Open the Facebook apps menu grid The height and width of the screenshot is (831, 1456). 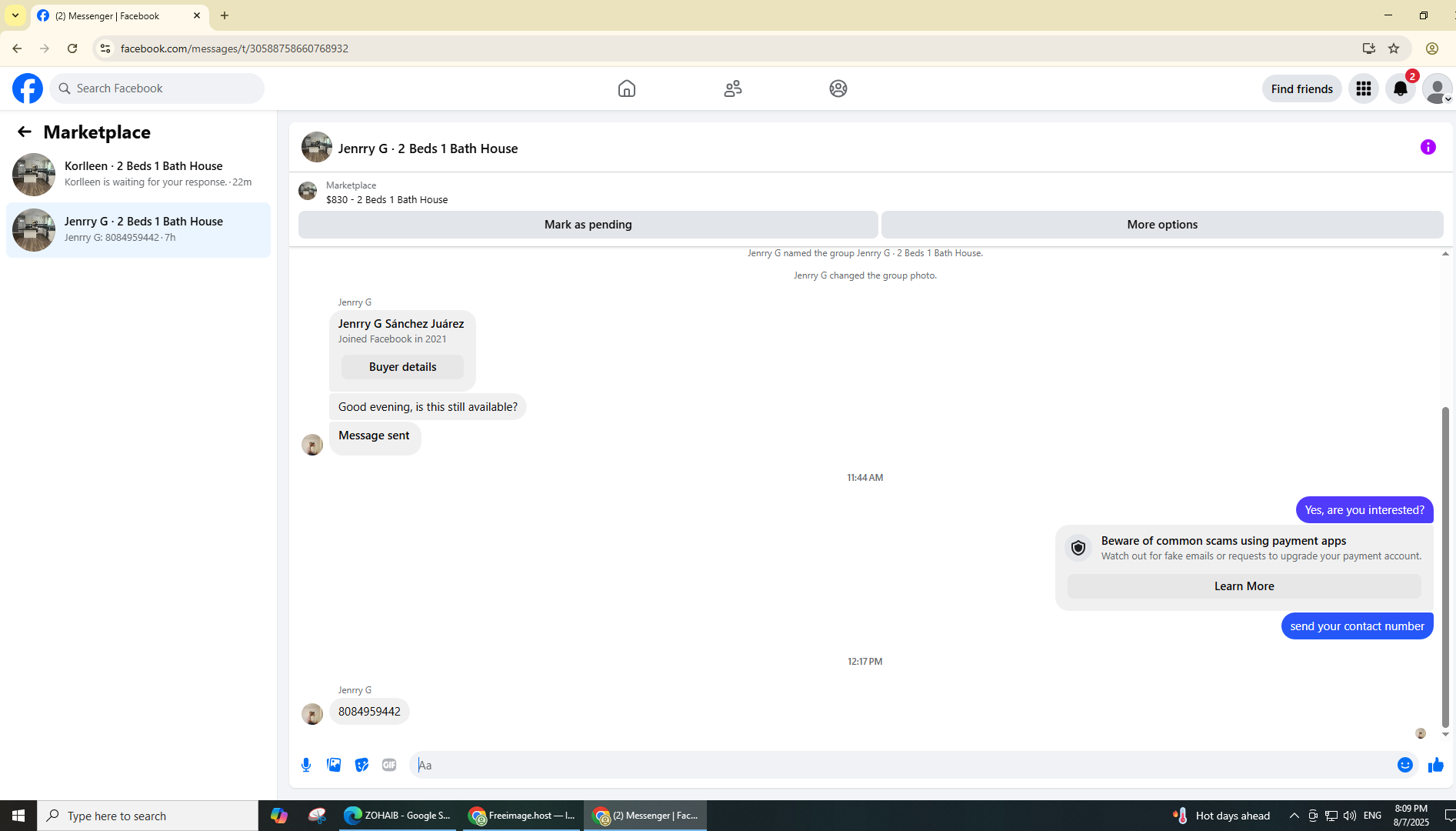click(1364, 88)
